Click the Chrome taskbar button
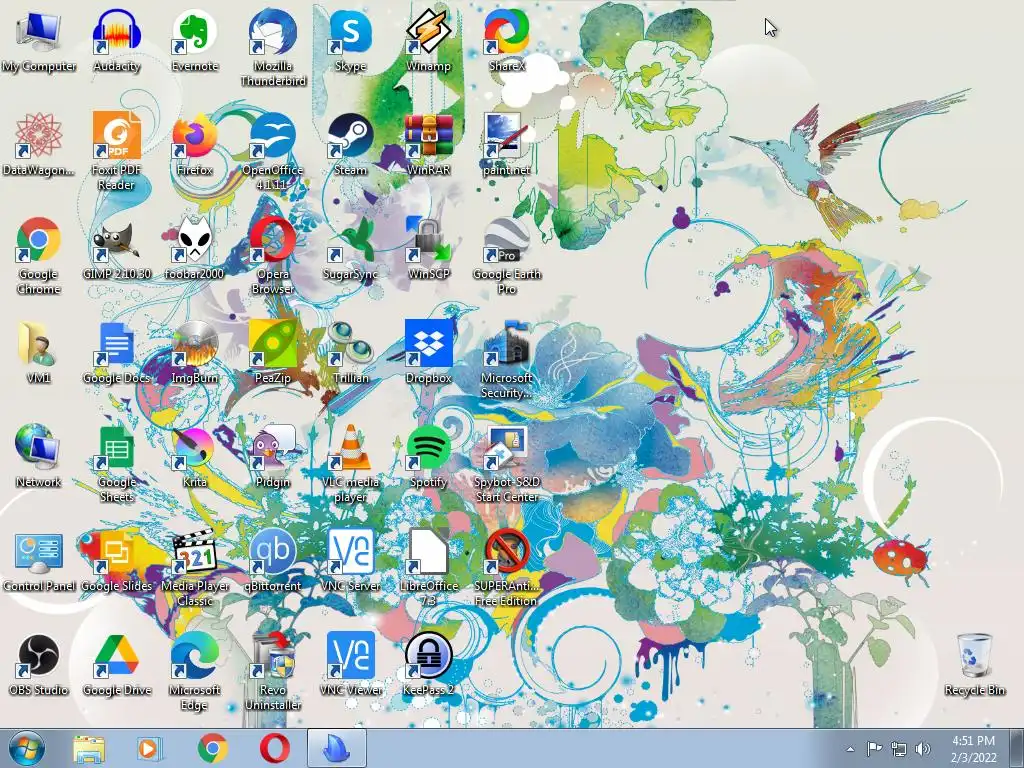Viewport: 1024px width, 768px height. tap(213, 749)
